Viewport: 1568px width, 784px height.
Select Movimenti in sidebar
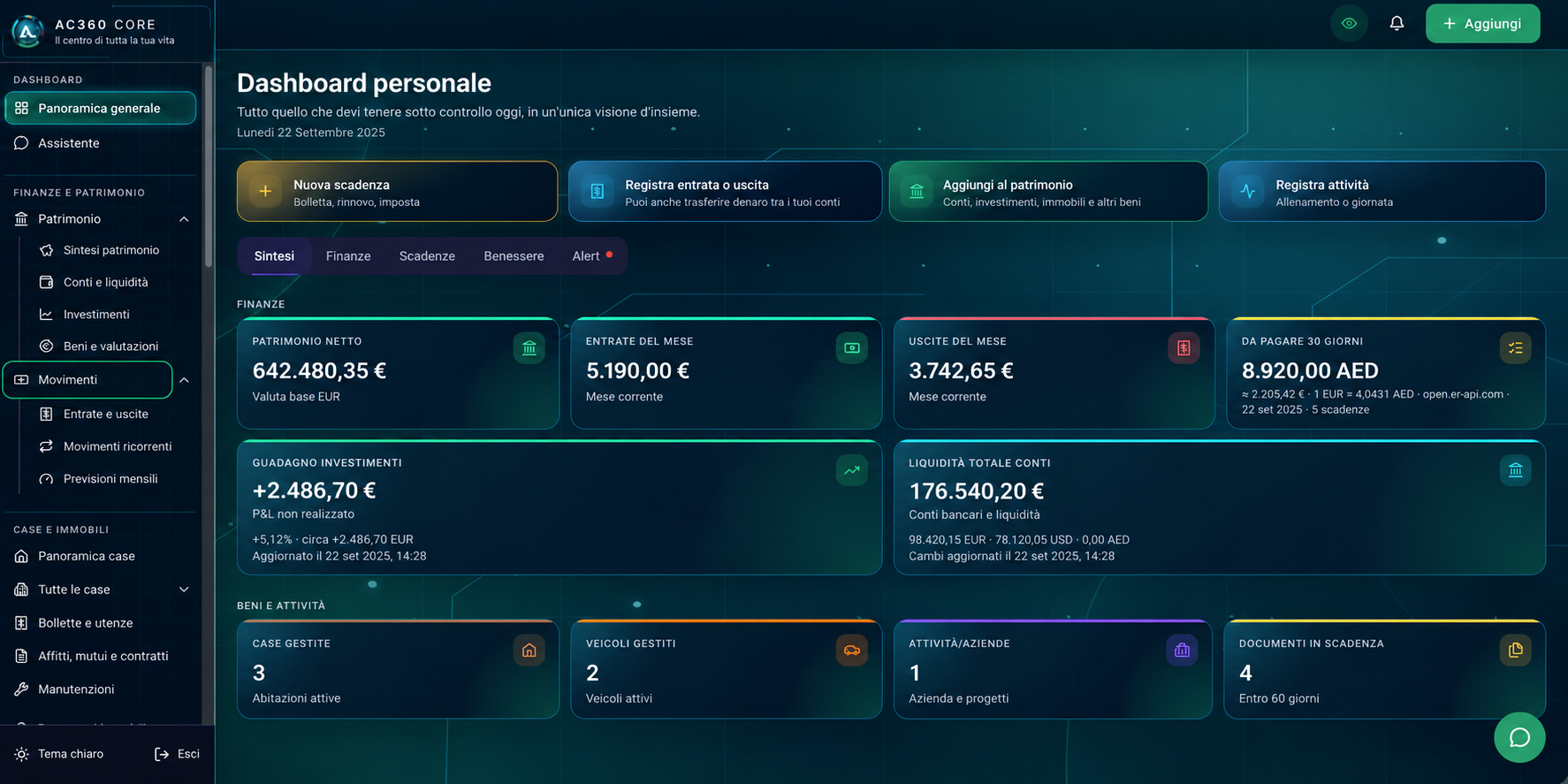click(x=88, y=380)
